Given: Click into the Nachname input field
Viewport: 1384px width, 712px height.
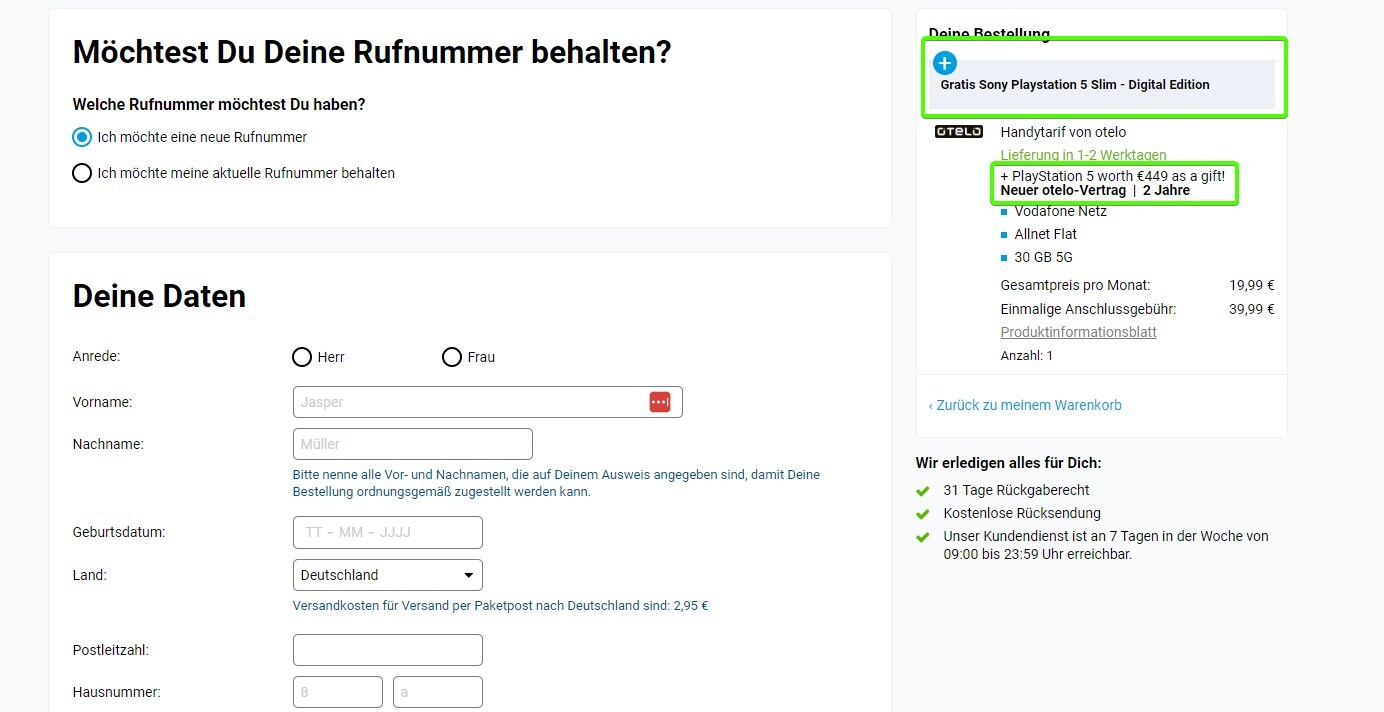Looking at the screenshot, I should click(412, 444).
